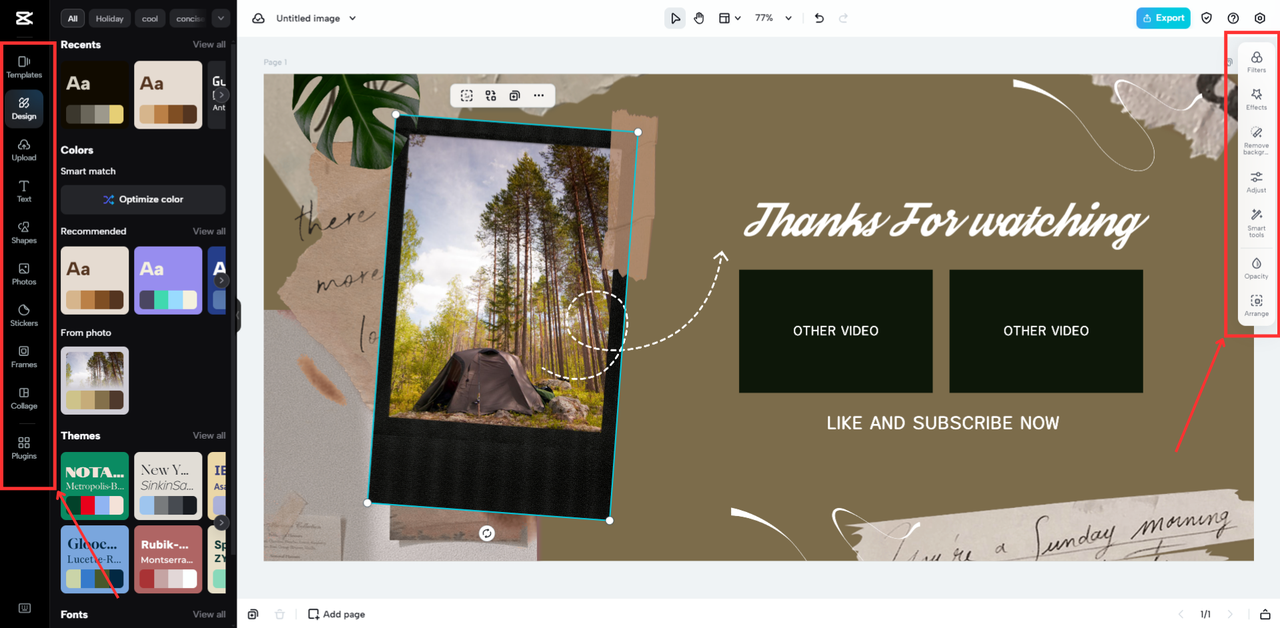Open the Shapes panel

click(24, 233)
